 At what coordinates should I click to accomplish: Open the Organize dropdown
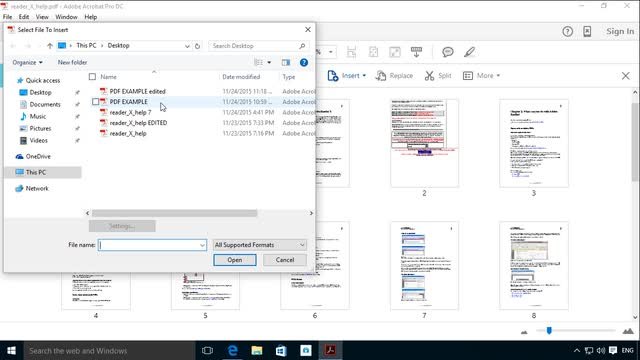[27, 62]
